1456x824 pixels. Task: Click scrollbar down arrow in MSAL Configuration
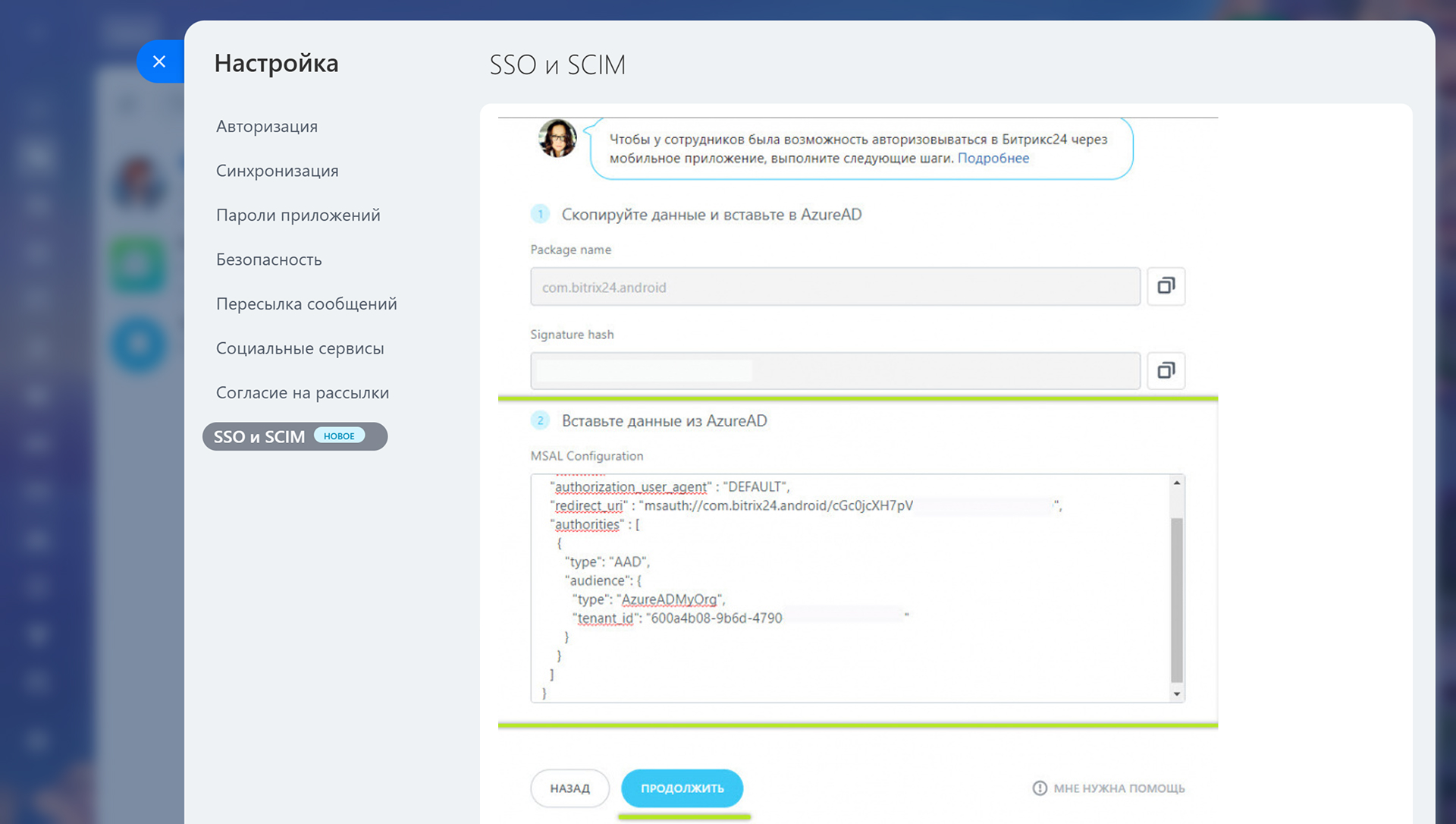[x=1177, y=693]
